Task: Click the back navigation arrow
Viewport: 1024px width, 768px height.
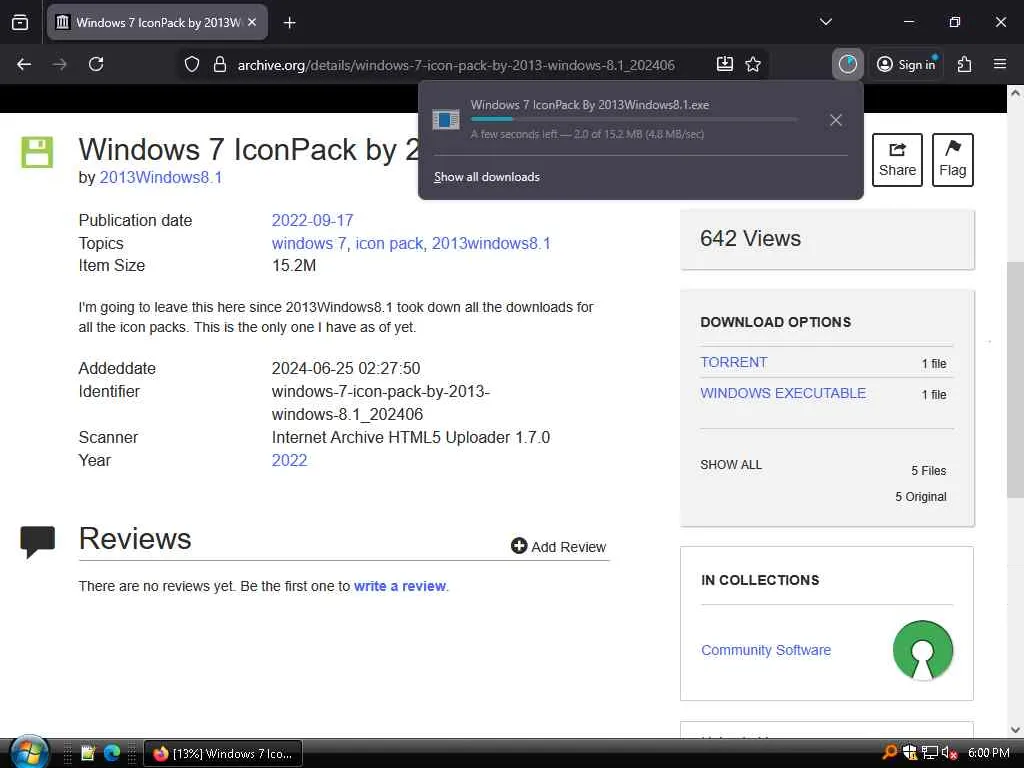Action: pos(24,64)
